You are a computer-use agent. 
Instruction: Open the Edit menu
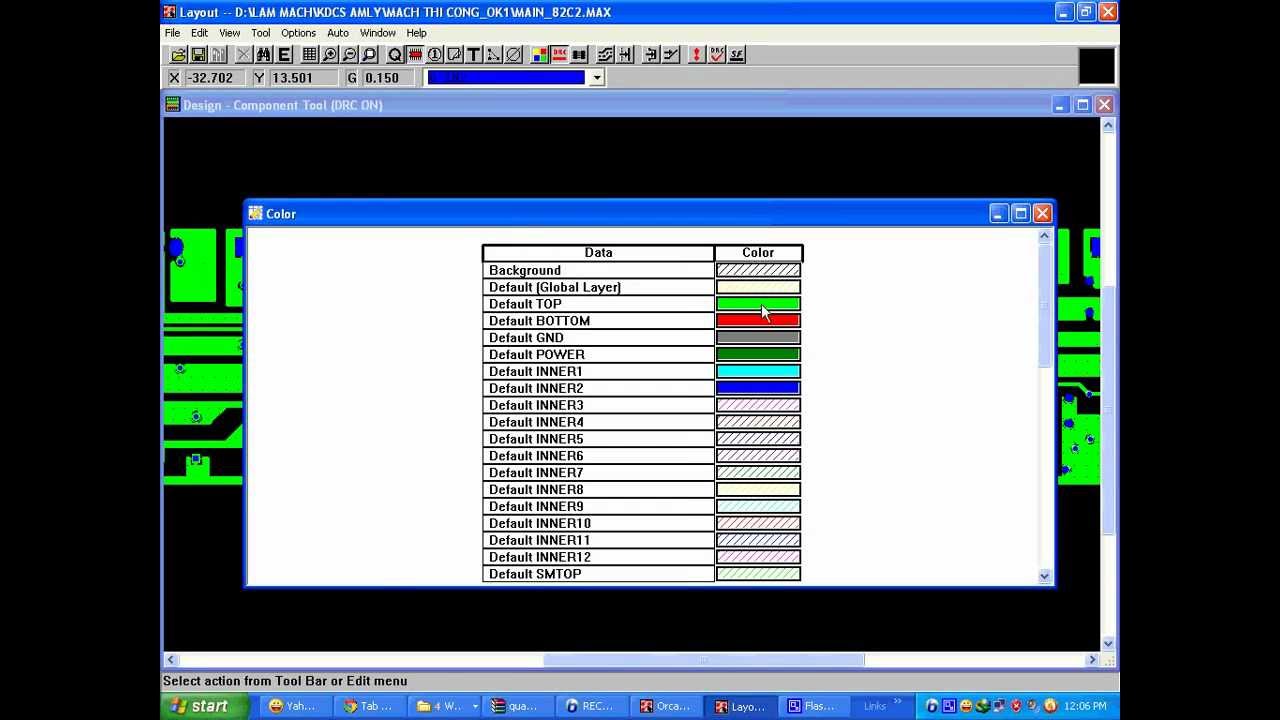point(200,33)
